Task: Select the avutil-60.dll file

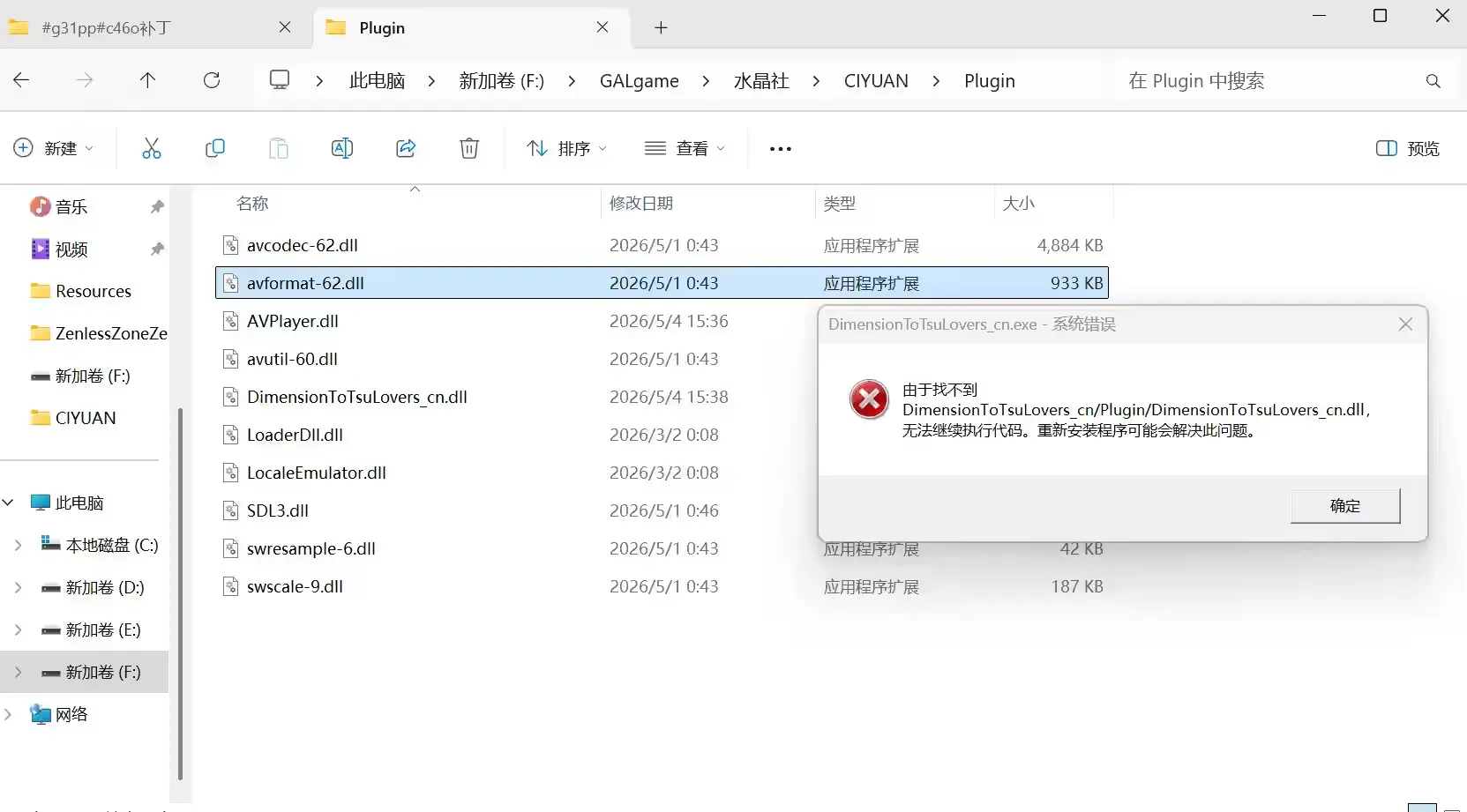Action: click(x=292, y=359)
